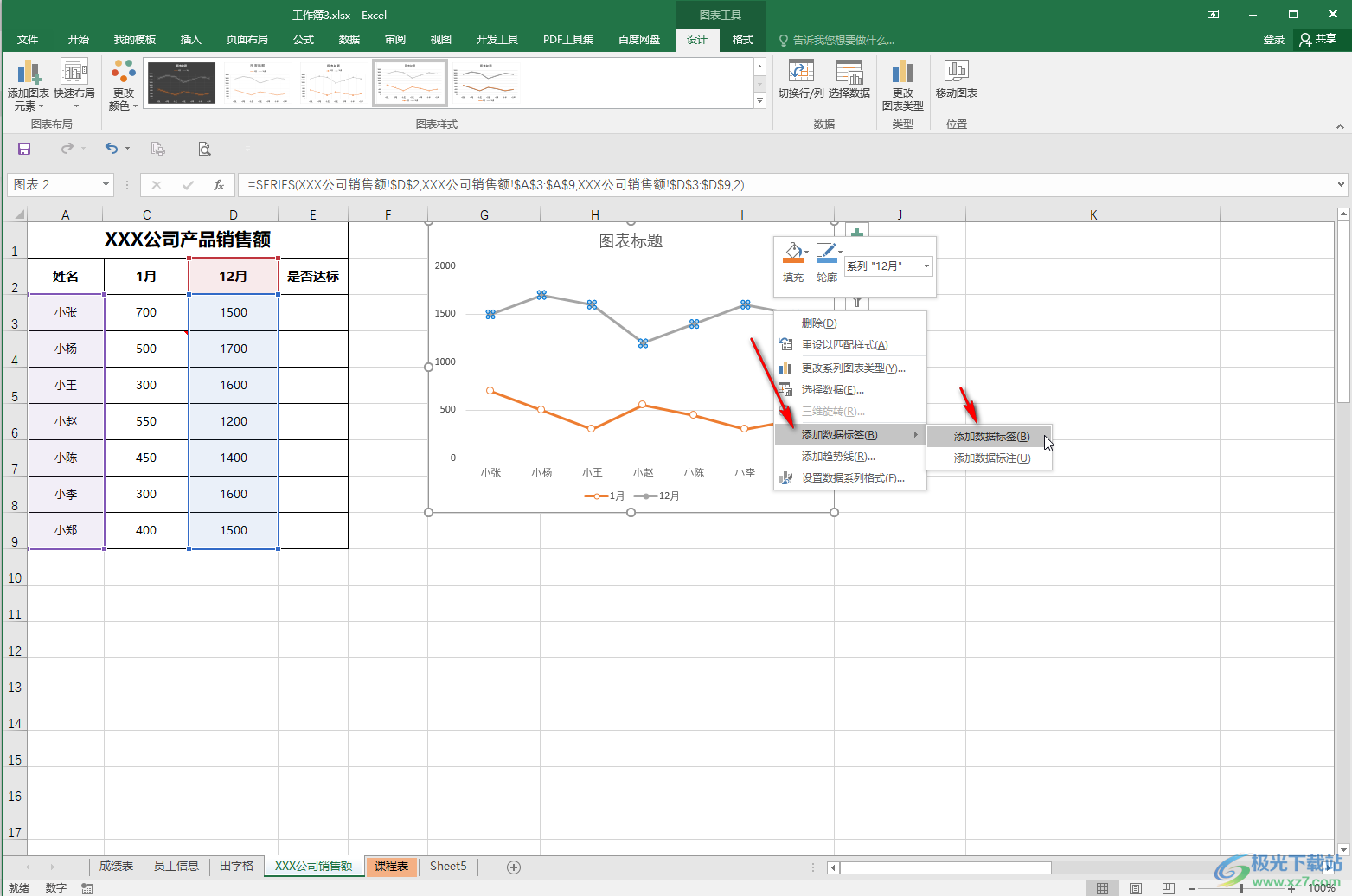This screenshot has height=896, width=1352.
Task: Click the chart elements plus button
Action: (x=857, y=231)
